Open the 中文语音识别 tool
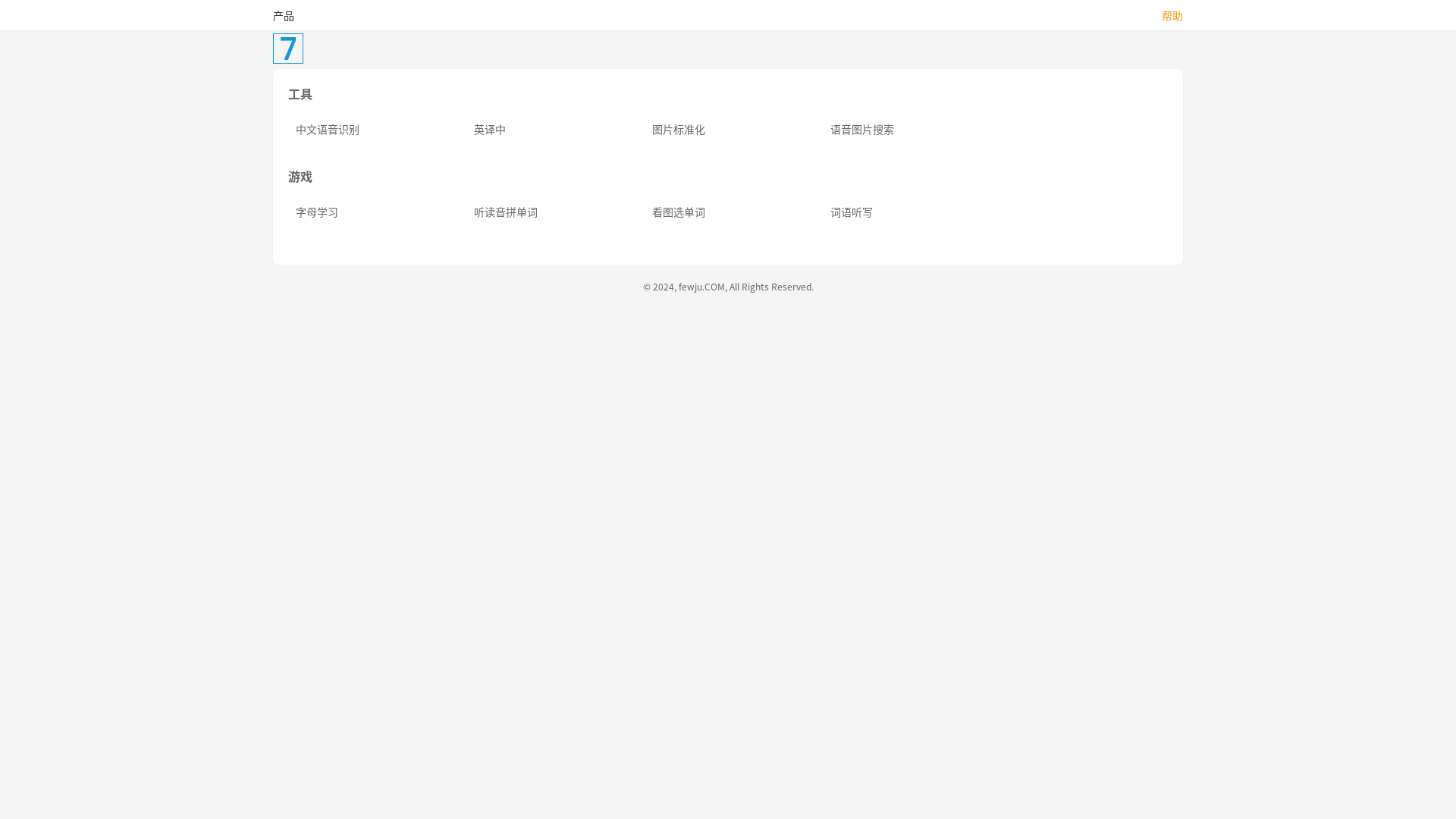 328,130
